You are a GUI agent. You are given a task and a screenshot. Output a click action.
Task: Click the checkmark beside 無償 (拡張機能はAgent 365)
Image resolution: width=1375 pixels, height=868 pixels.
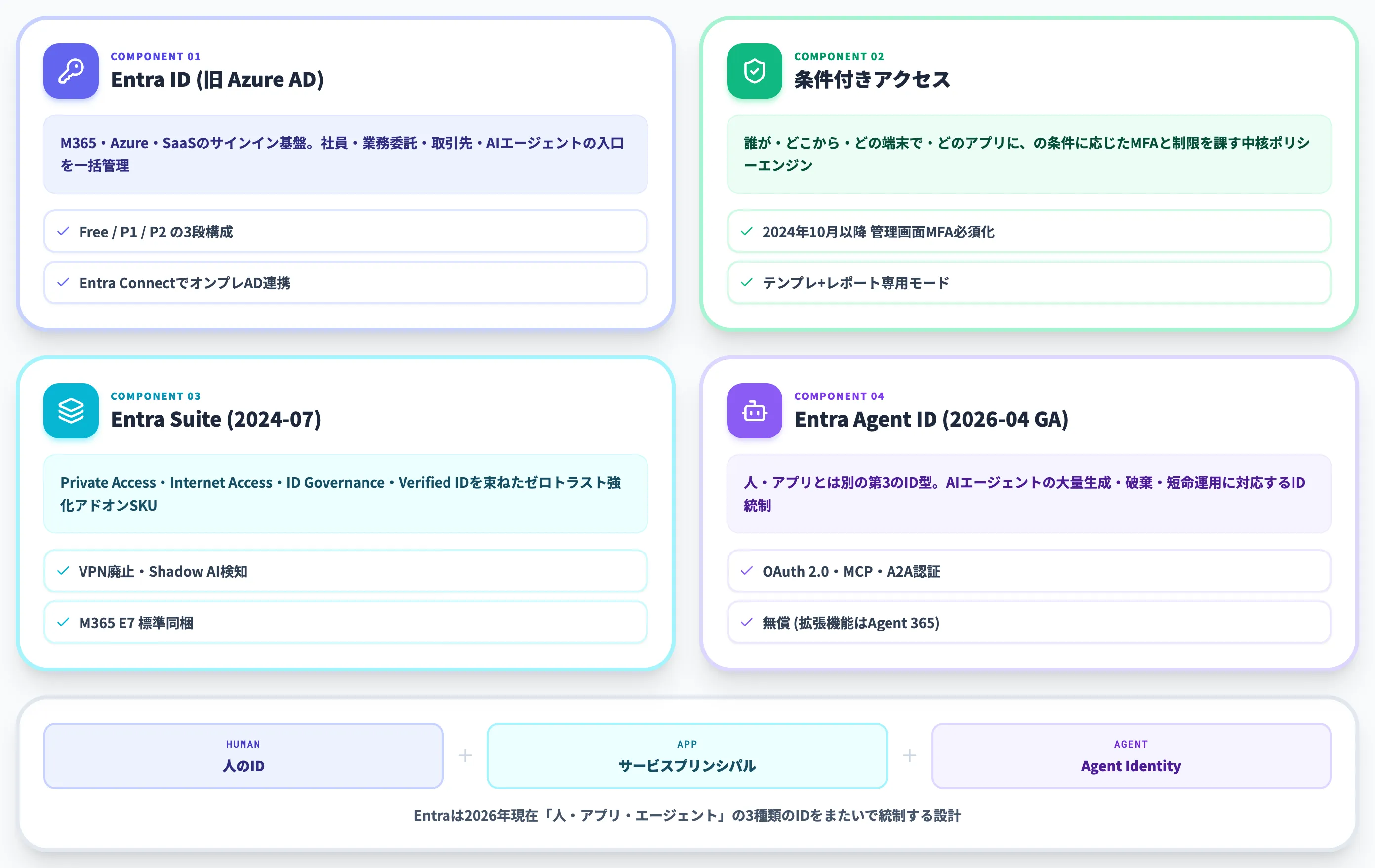(746, 622)
